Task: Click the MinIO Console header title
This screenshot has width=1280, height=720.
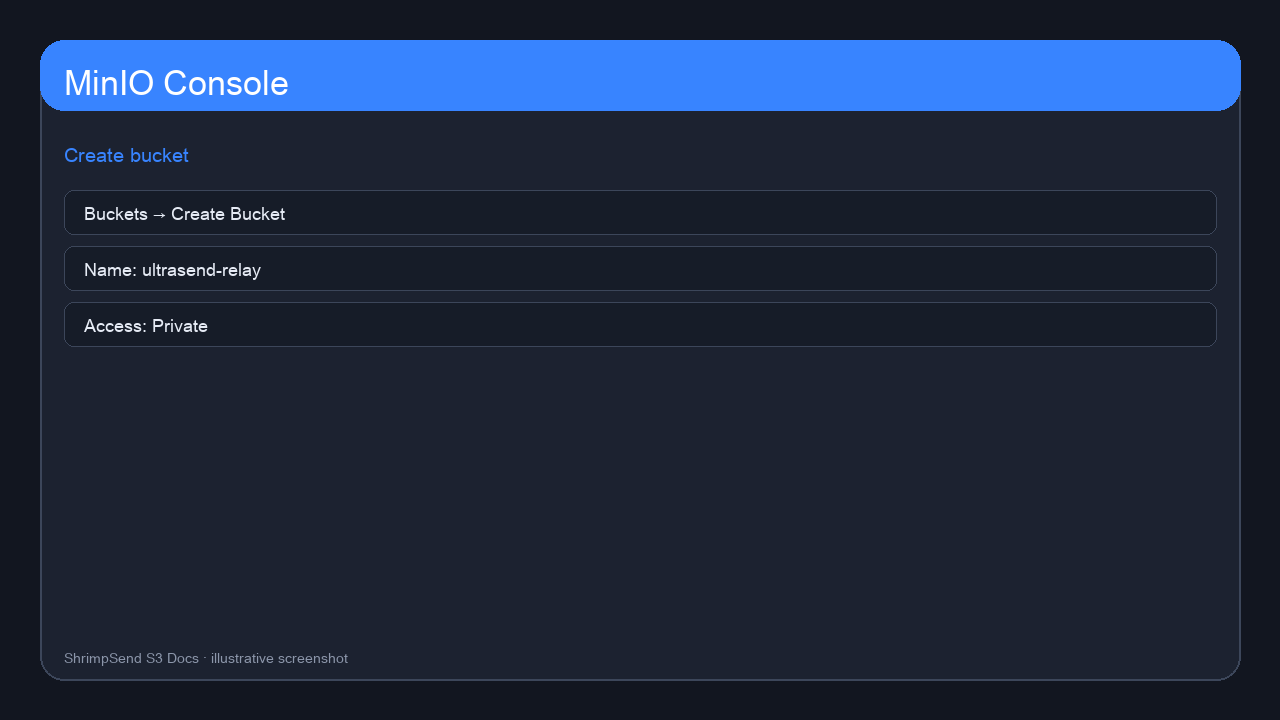Action: point(176,83)
